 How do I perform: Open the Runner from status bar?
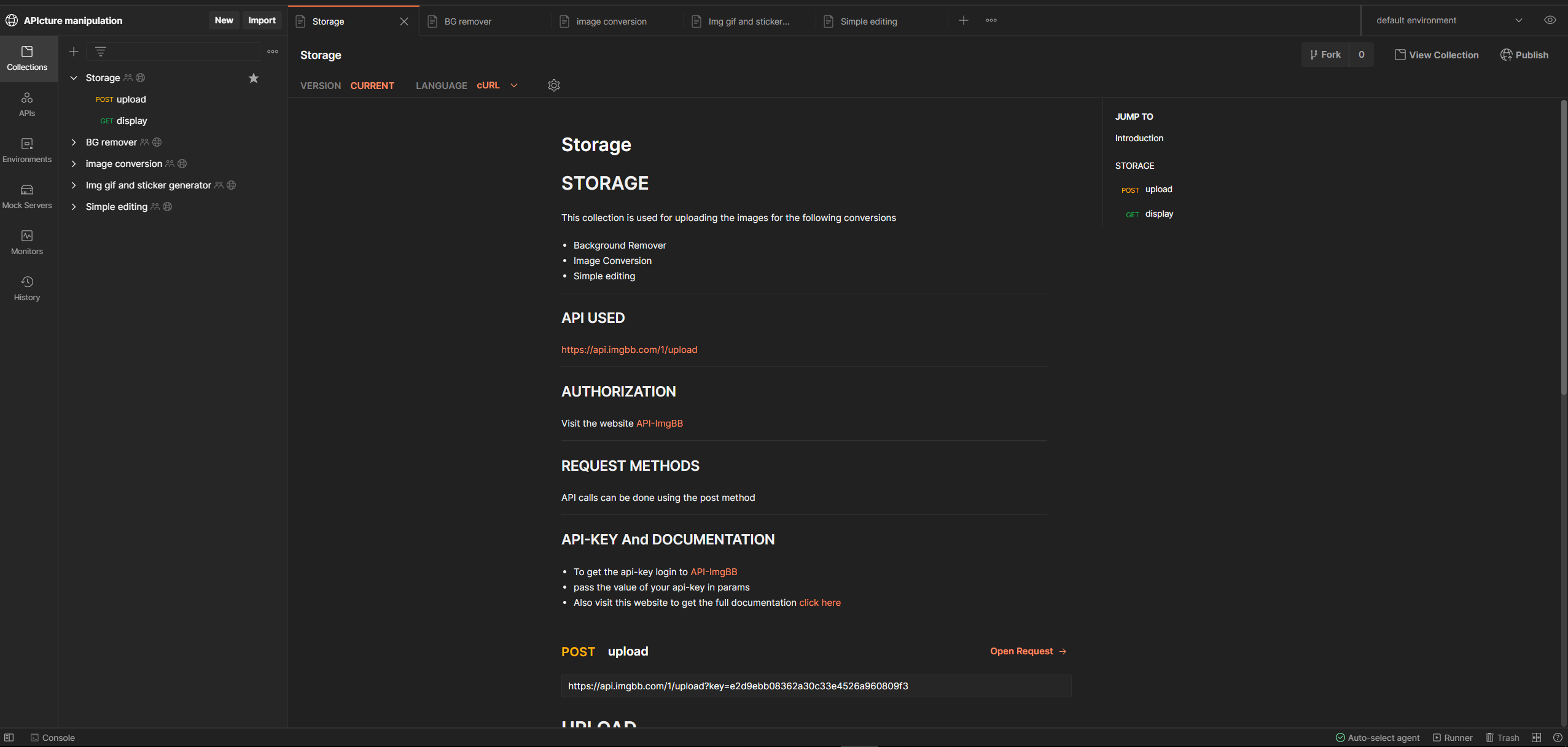[x=1453, y=737]
